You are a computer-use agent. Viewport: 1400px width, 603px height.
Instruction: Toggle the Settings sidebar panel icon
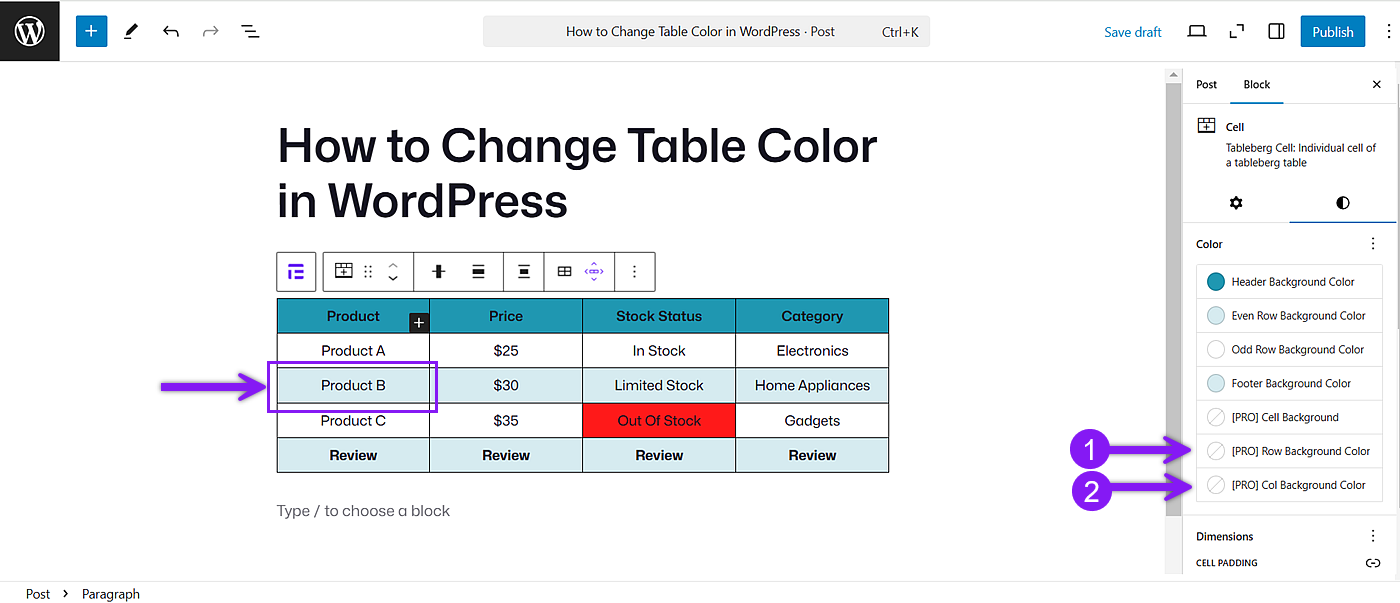point(1276,31)
